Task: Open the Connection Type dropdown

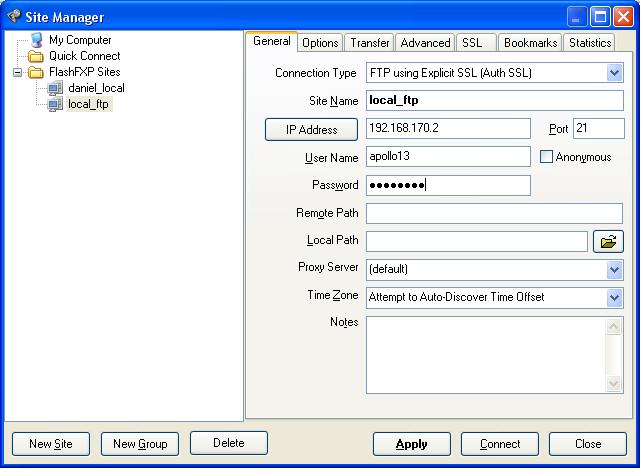Action: [x=614, y=73]
